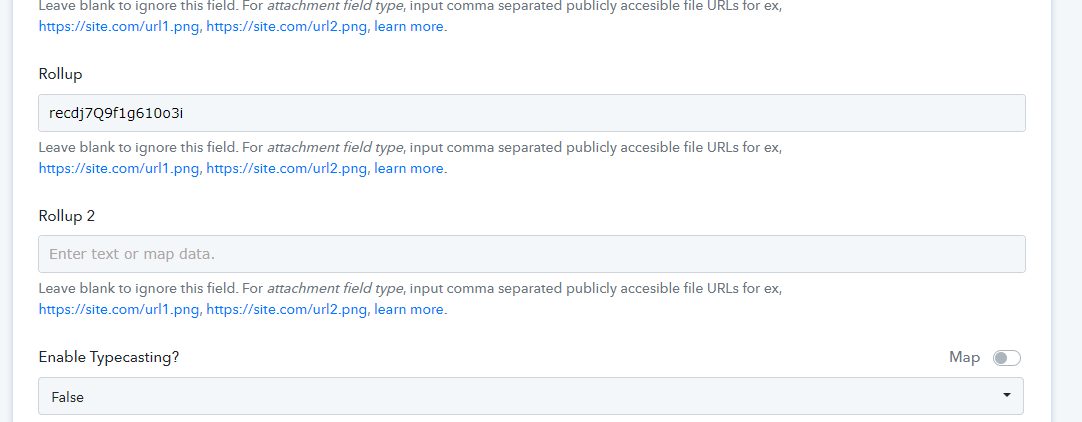Click the arrow on the False select box
This screenshot has height=422, width=1082.
(1007, 395)
